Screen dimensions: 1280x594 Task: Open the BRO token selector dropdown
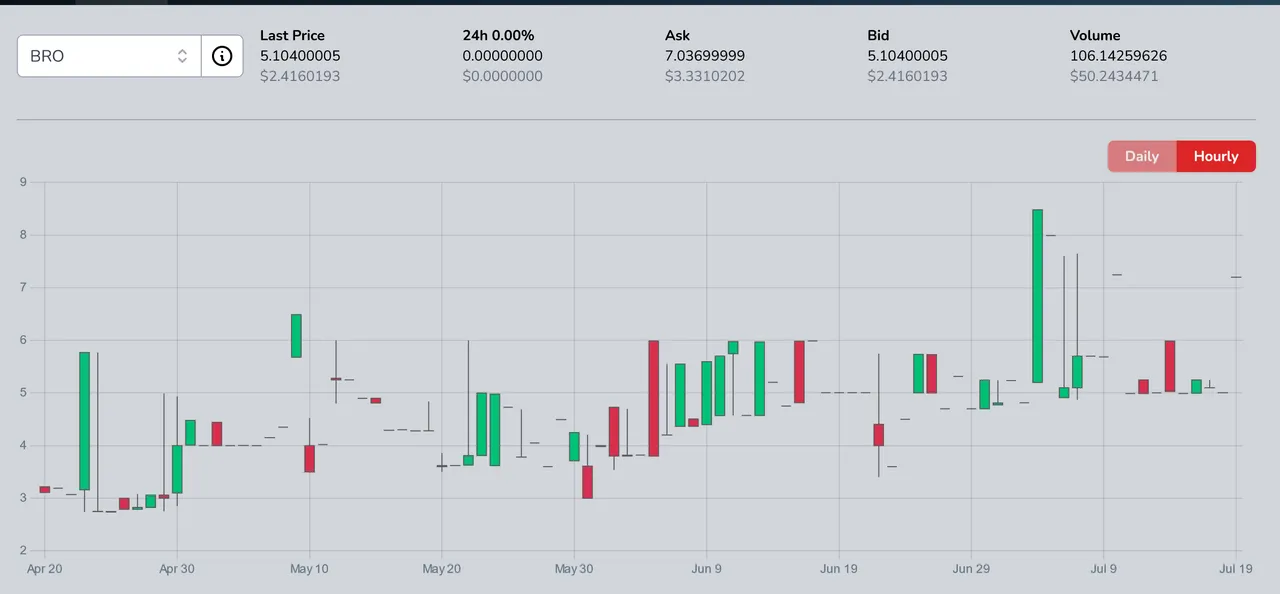click(109, 56)
